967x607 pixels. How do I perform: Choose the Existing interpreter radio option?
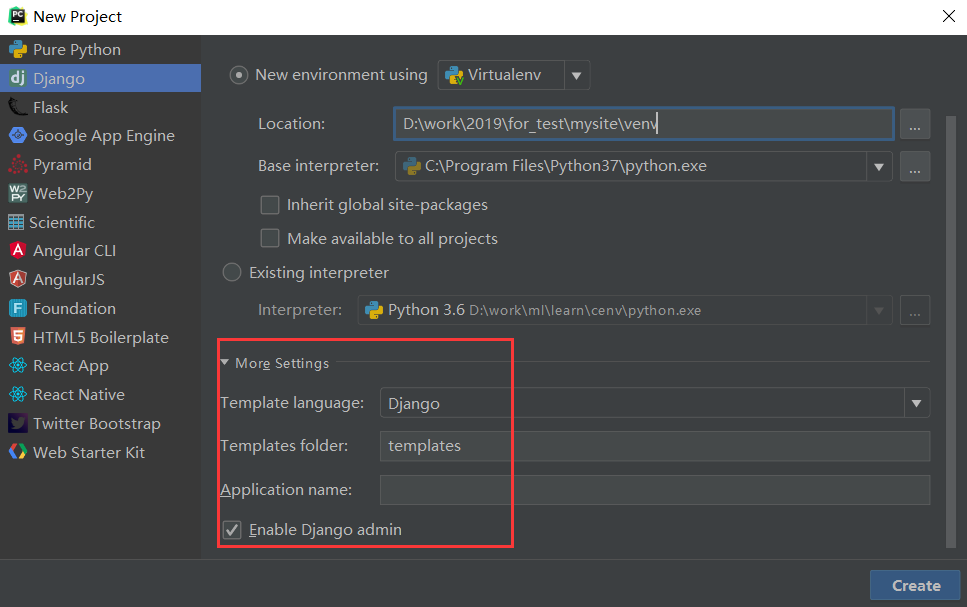pyautogui.click(x=232, y=272)
